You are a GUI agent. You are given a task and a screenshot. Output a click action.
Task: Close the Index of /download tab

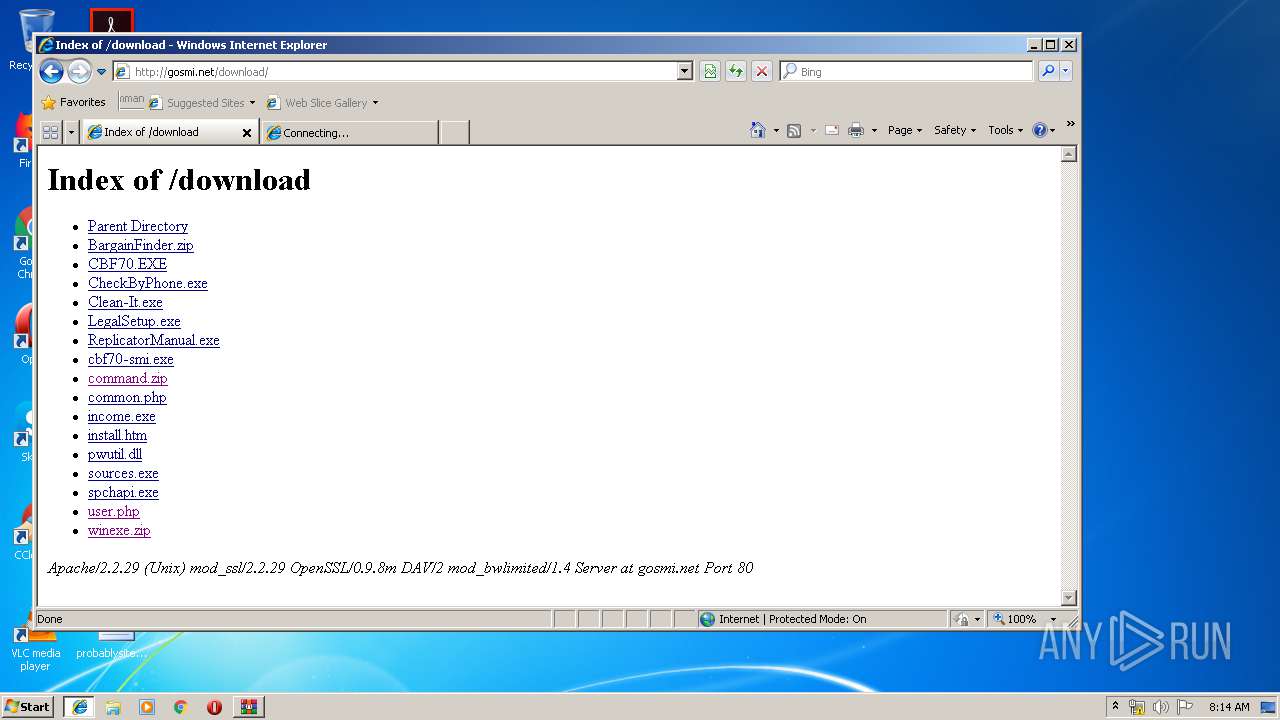coord(247,132)
